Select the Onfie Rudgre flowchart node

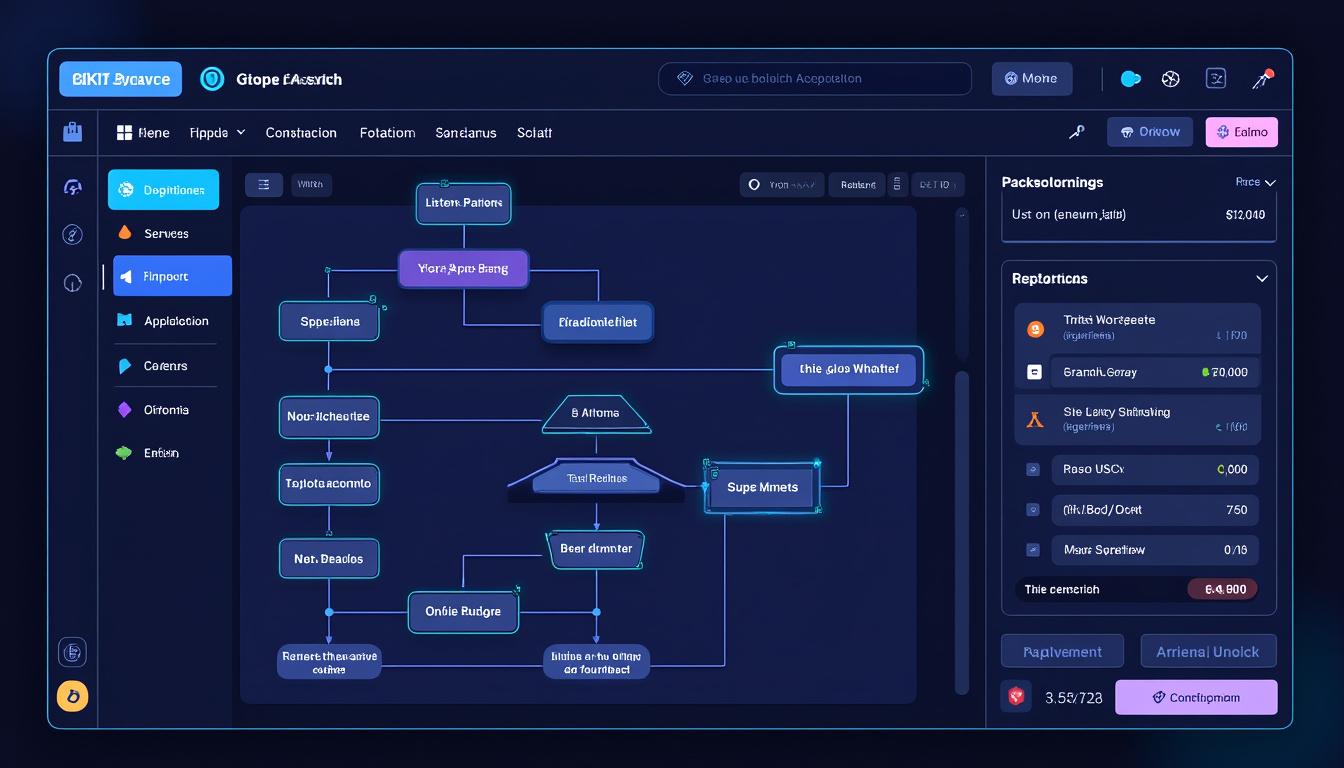coord(463,611)
